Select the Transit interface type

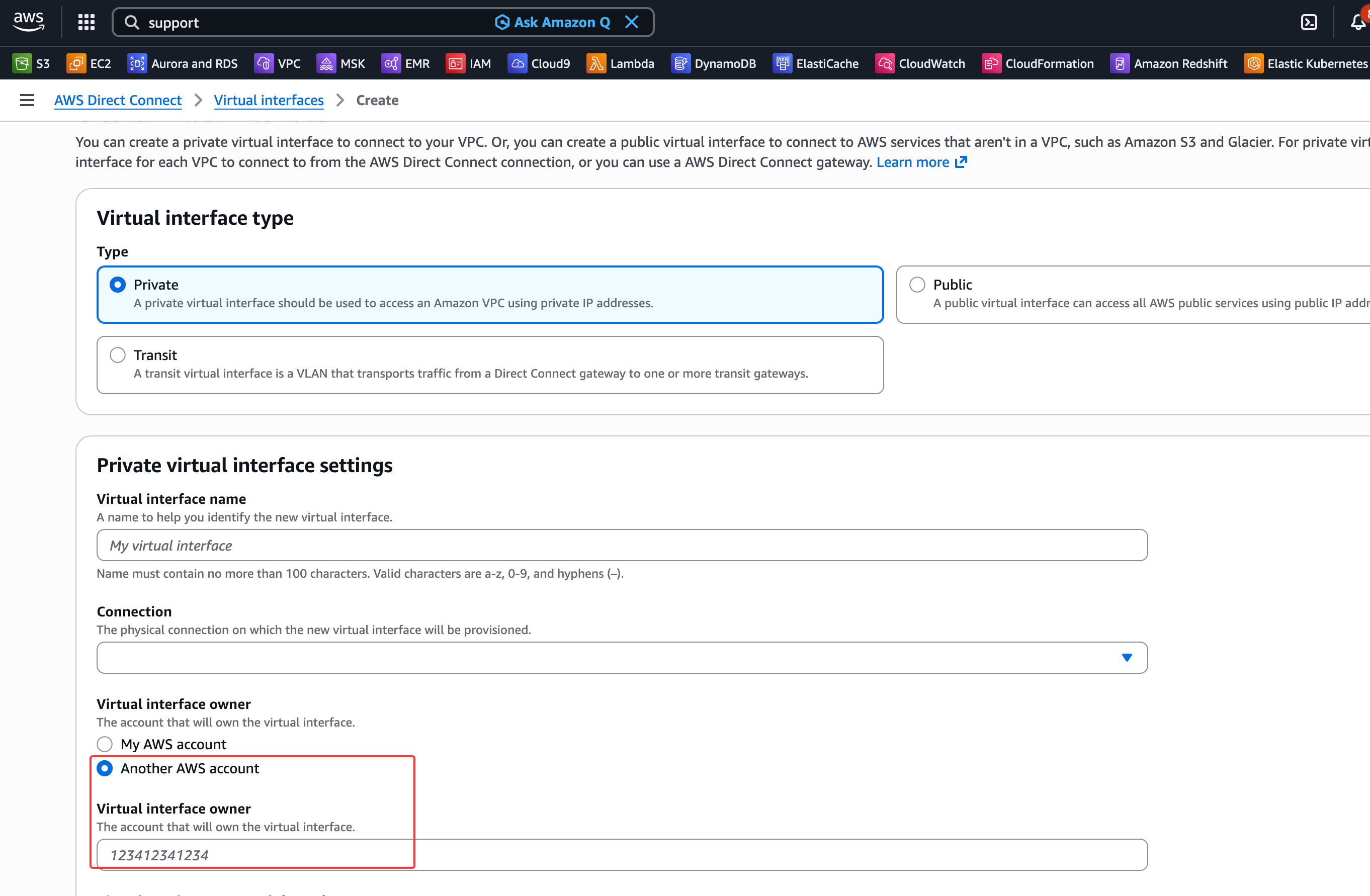[118, 355]
